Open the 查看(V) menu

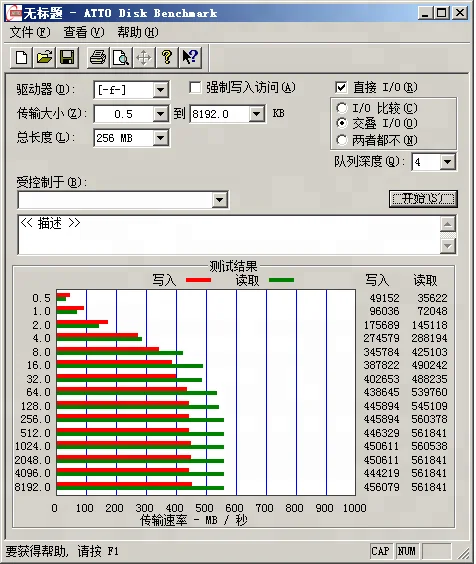click(84, 32)
